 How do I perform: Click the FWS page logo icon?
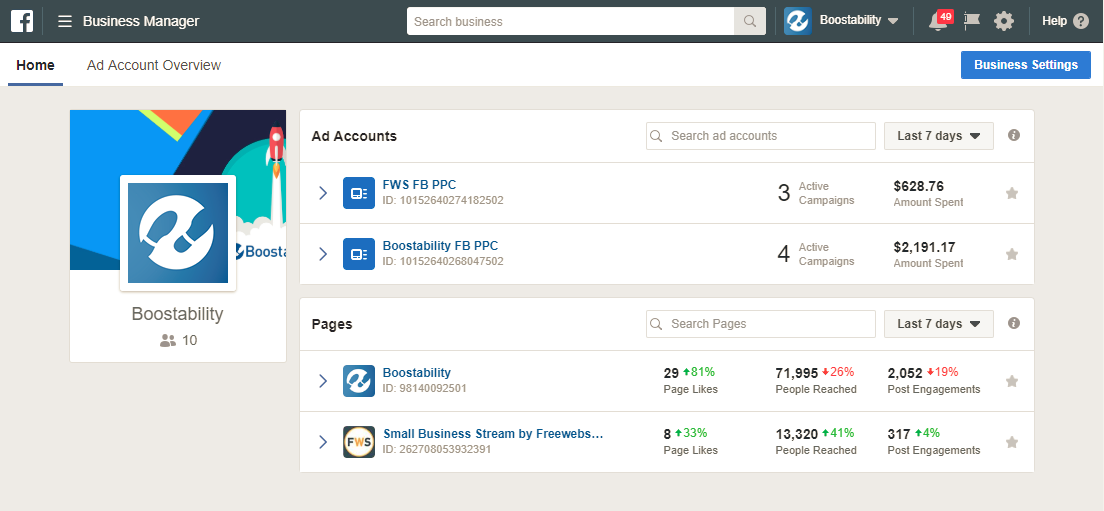[x=359, y=442]
